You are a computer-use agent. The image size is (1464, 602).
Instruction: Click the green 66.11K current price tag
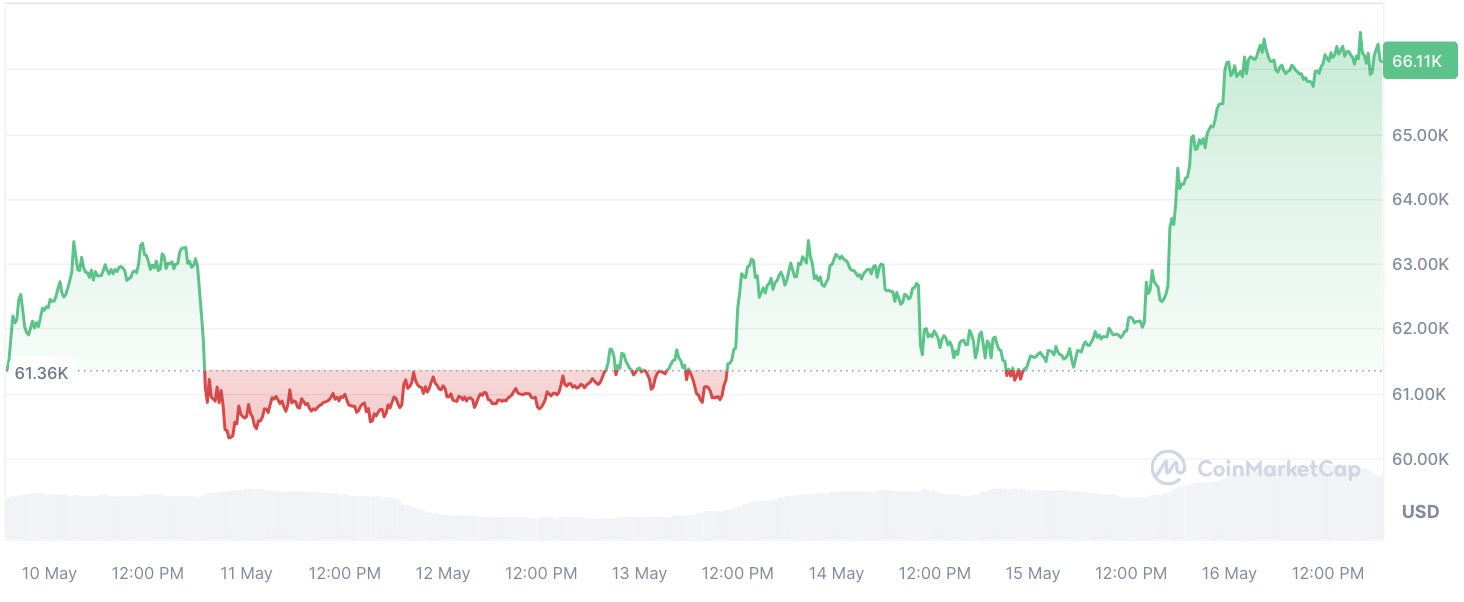[1417, 62]
